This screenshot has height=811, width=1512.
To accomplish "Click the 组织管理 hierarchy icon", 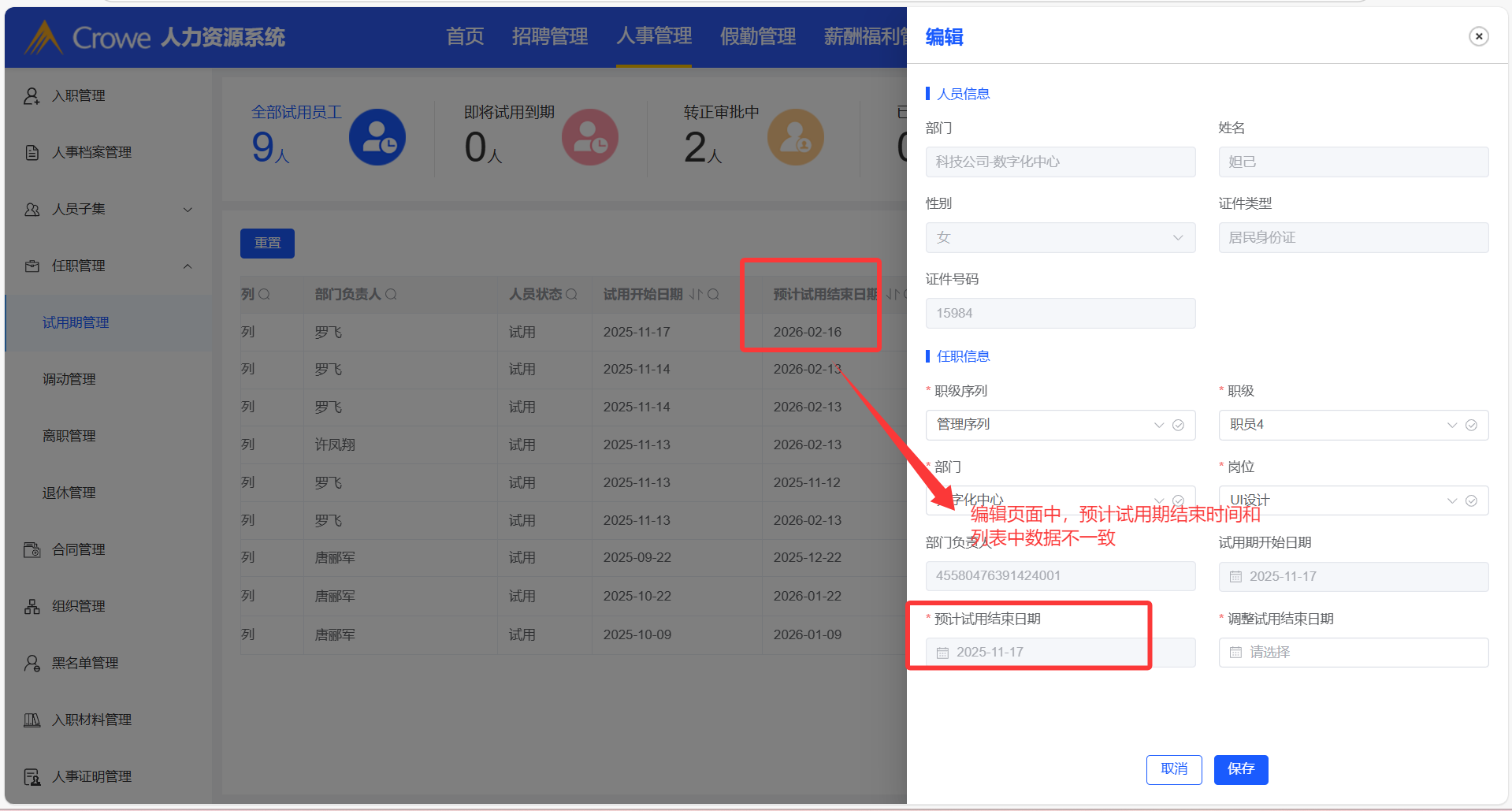I will 32,607.
